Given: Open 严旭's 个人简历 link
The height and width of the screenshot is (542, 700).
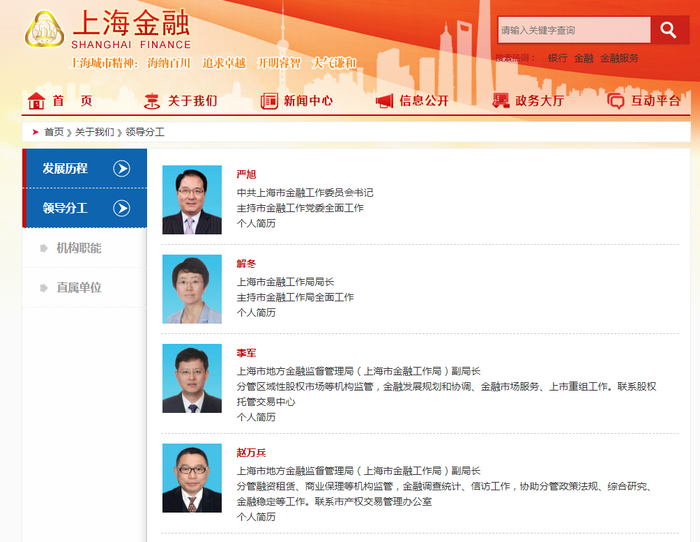Looking at the screenshot, I should 255,223.
